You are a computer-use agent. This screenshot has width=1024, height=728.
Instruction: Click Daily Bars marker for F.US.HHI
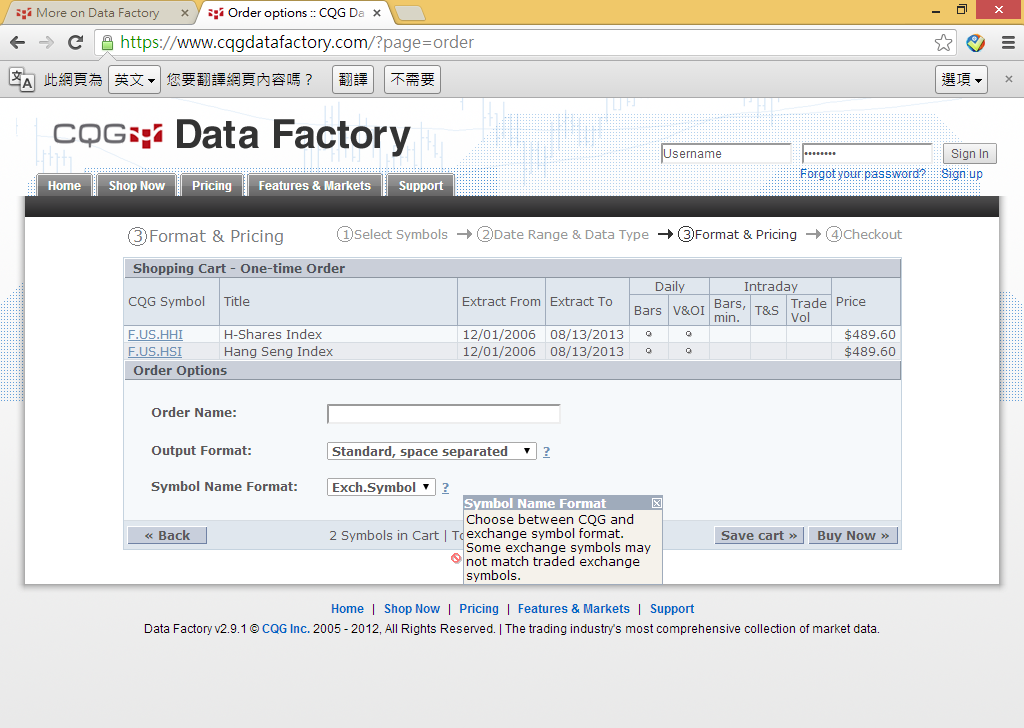point(648,334)
